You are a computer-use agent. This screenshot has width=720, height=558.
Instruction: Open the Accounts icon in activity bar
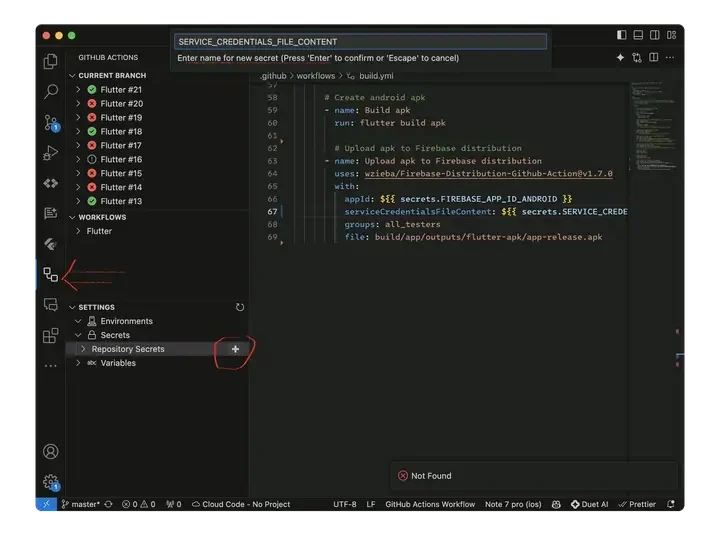[x=51, y=451]
